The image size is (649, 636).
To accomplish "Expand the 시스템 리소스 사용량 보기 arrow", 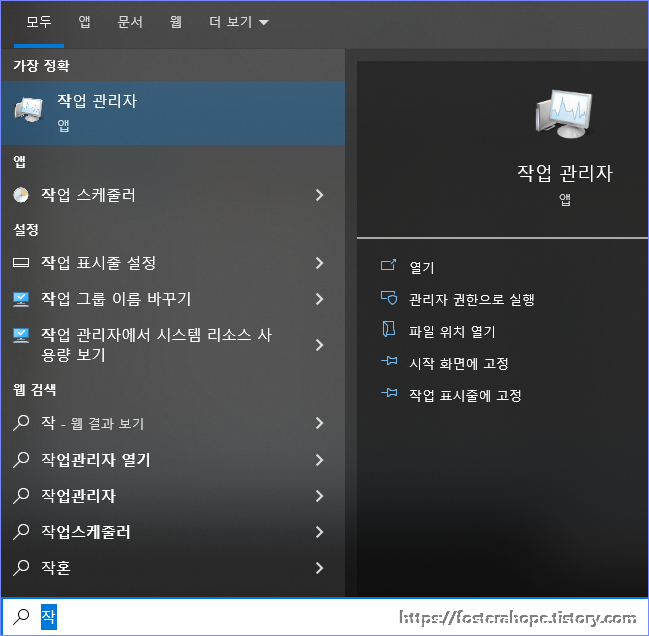I will (x=319, y=345).
